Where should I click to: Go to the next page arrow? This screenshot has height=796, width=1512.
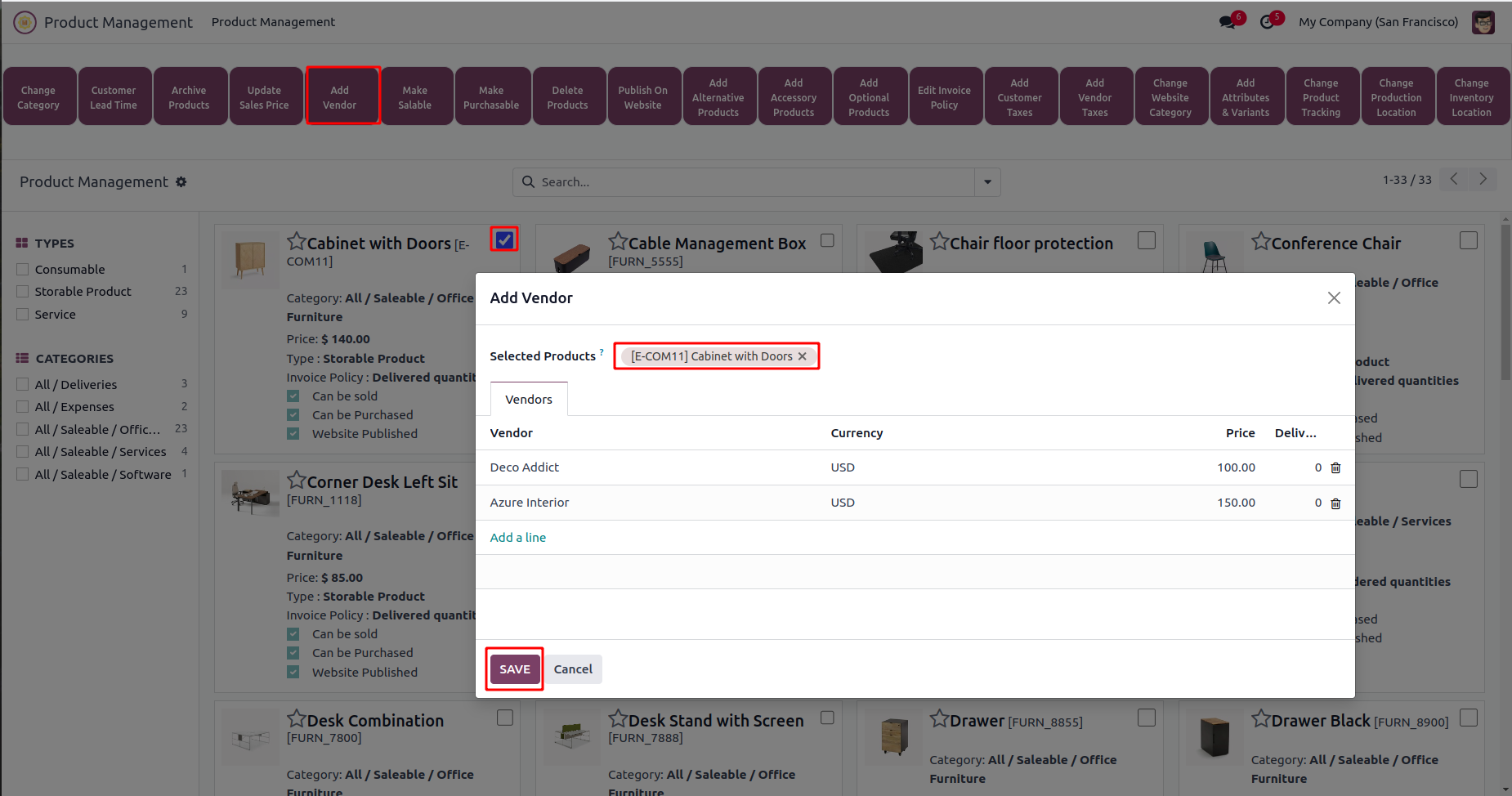tap(1483, 179)
